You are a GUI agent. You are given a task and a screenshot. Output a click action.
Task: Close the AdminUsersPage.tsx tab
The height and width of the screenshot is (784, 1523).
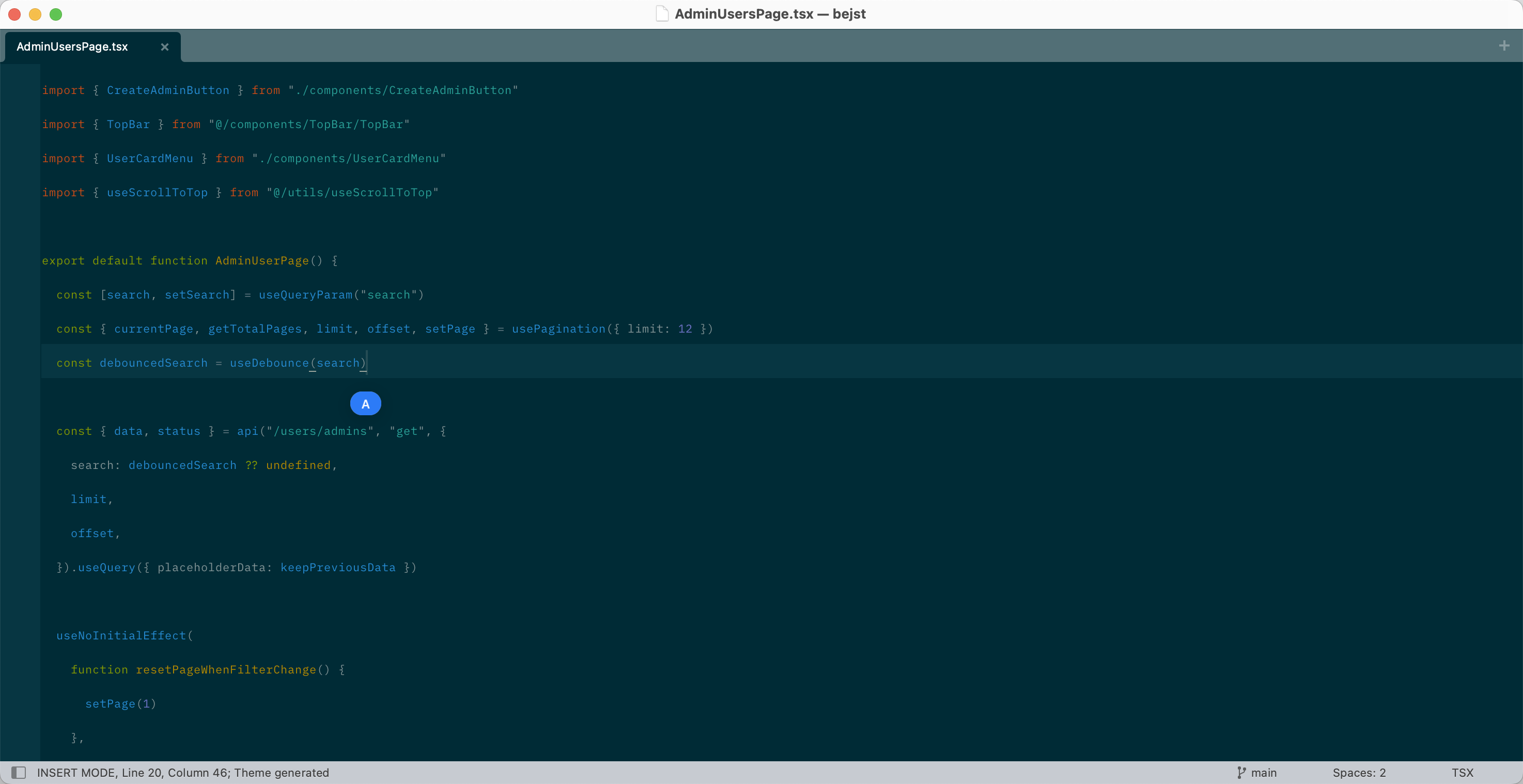(165, 46)
